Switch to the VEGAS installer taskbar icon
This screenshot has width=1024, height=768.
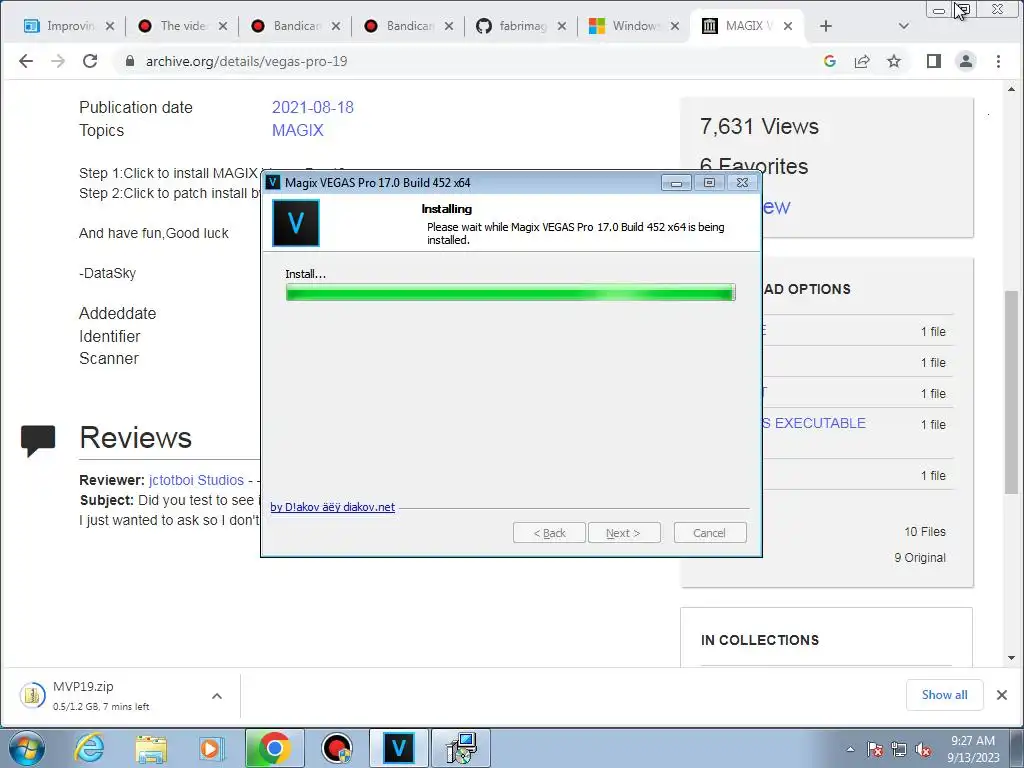399,748
